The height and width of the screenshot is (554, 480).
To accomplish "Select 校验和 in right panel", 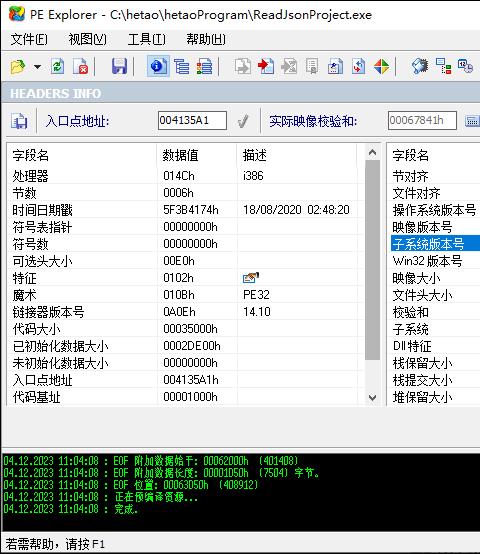I will click(410, 312).
